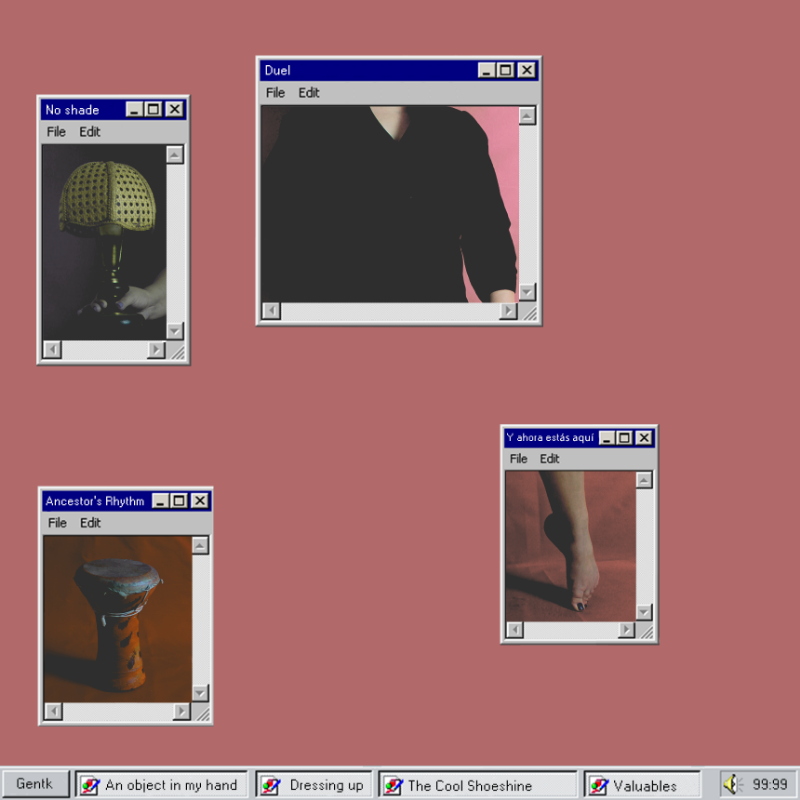Viewport: 800px width, 800px height.
Task: Click the scroll down arrow in No shade window
Action: point(174,331)
